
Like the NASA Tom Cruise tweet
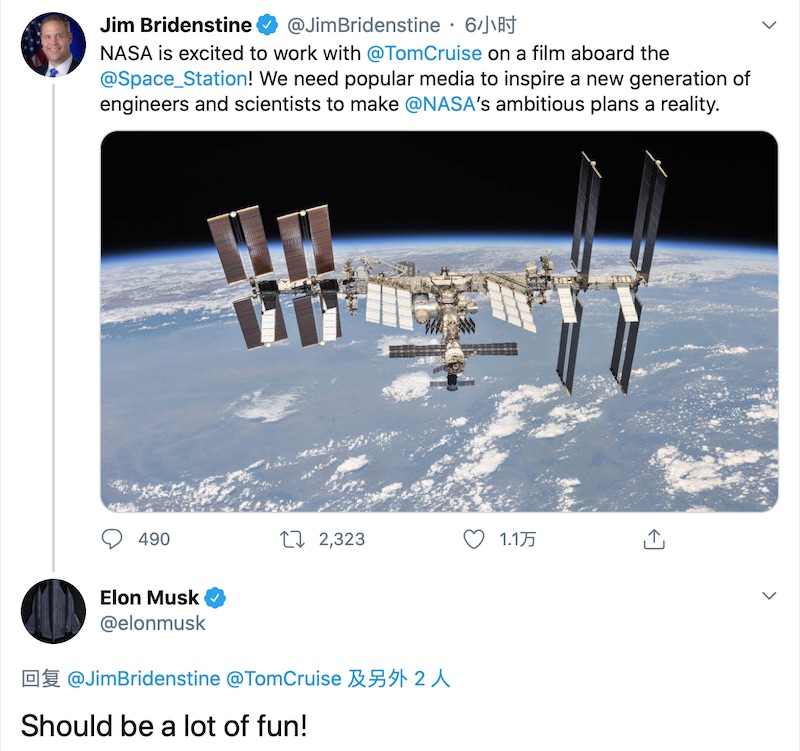click(474, 539)
